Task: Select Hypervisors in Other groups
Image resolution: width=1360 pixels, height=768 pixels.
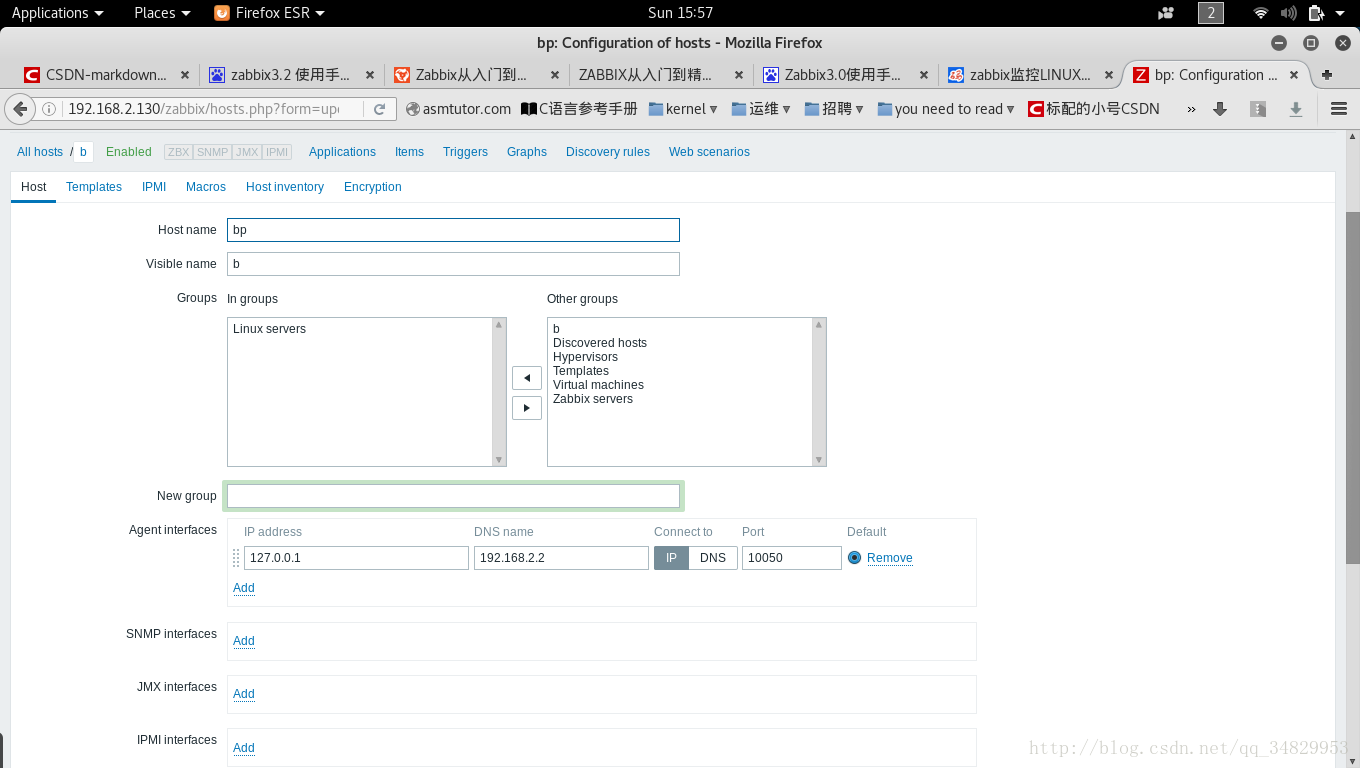Action: 585,357
